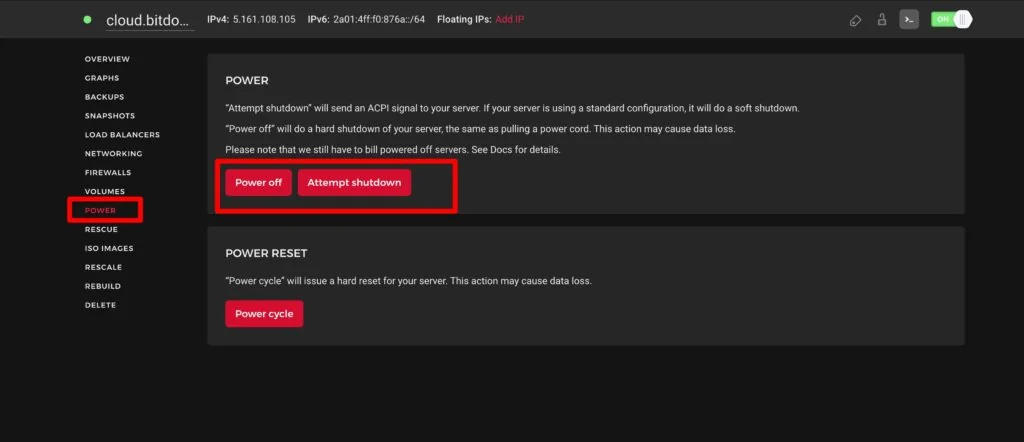Screen dimensions: 1024x442
Task: Go to Graphs in the sidebar
Action: 102,78
